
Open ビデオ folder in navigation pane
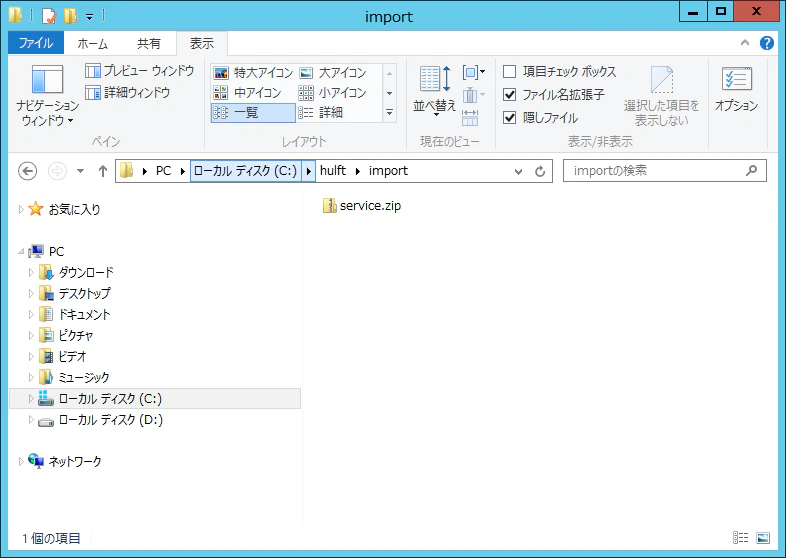(72, 356)
